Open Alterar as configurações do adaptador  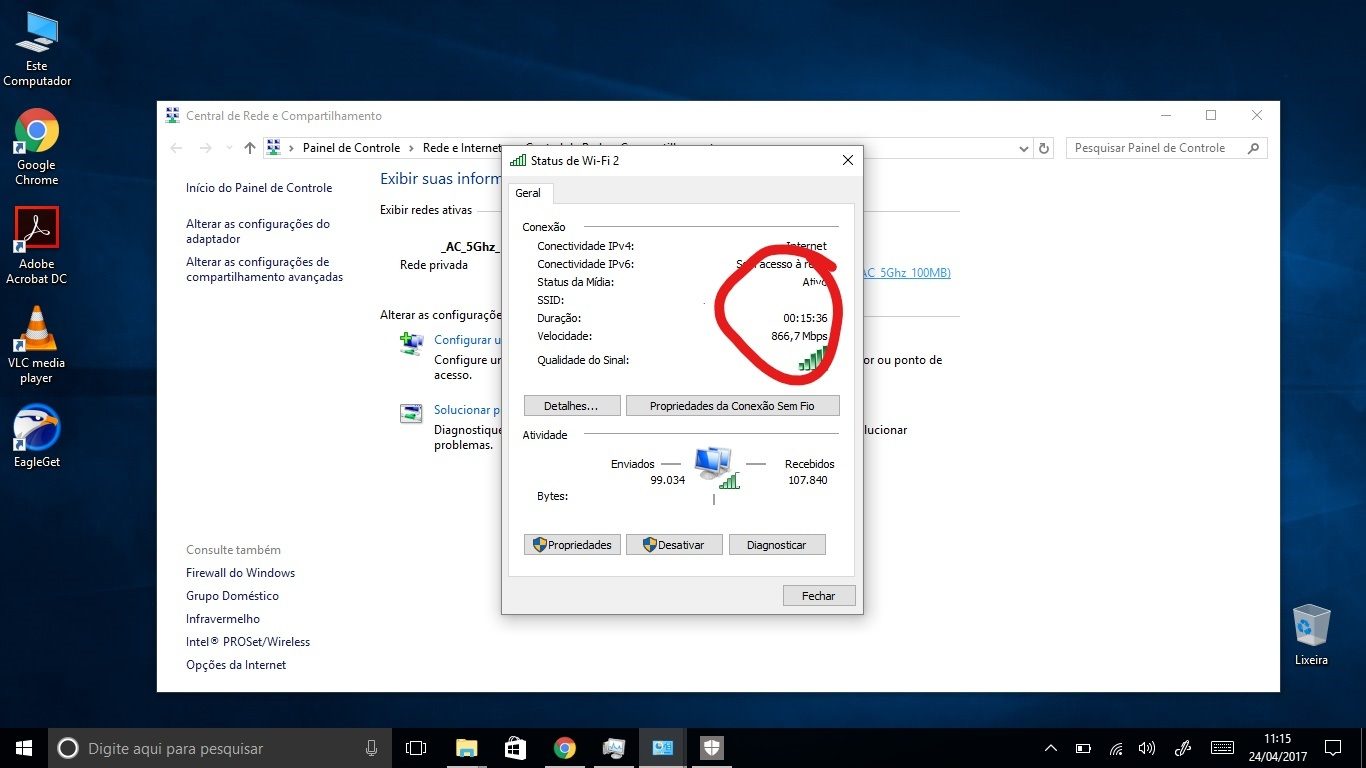point(258,232)
